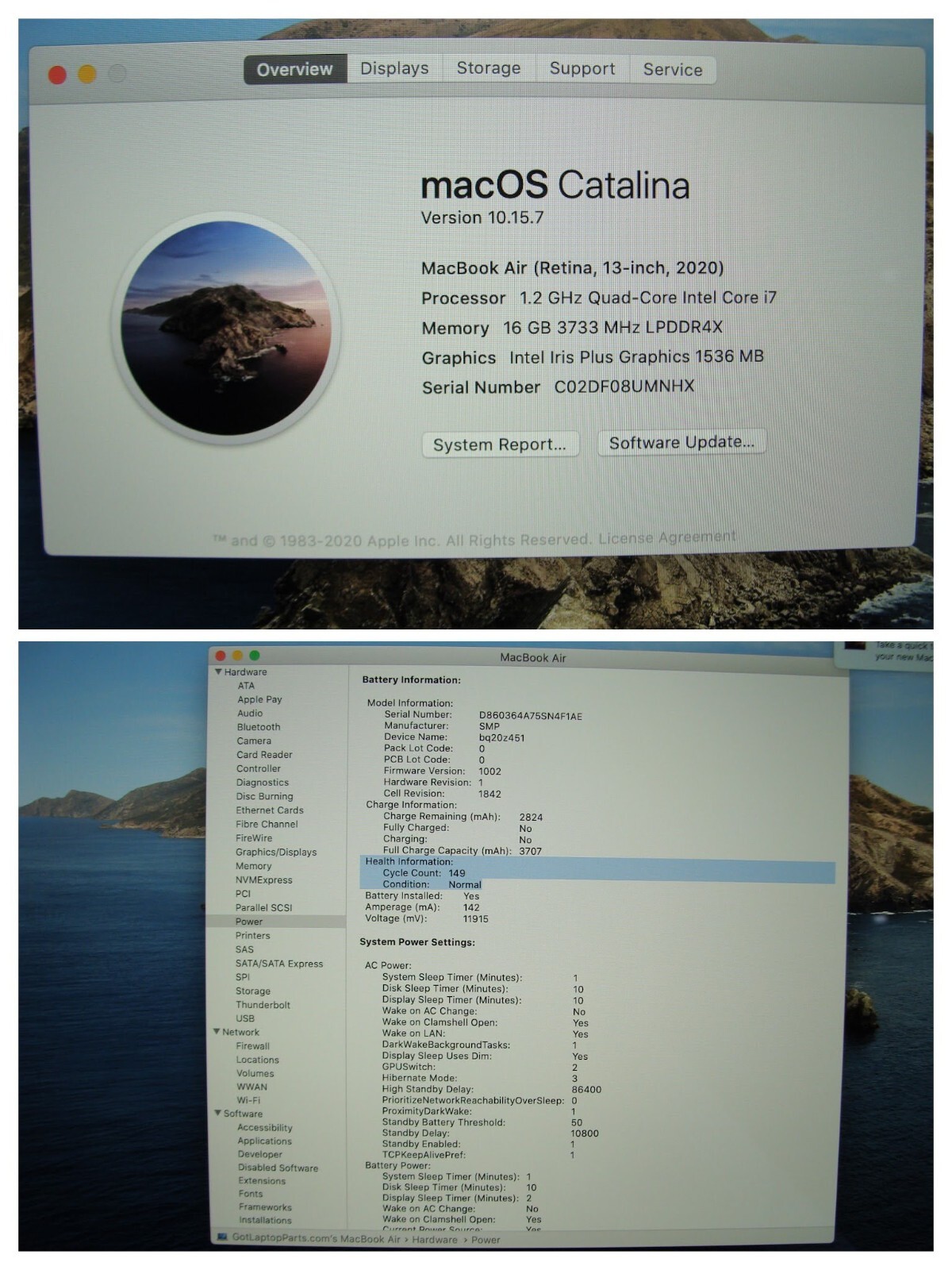Image resolution: width=952 pixels, height=1270 pixels.
Task: Select Fonts under Software
Action: click(251, 1194)
